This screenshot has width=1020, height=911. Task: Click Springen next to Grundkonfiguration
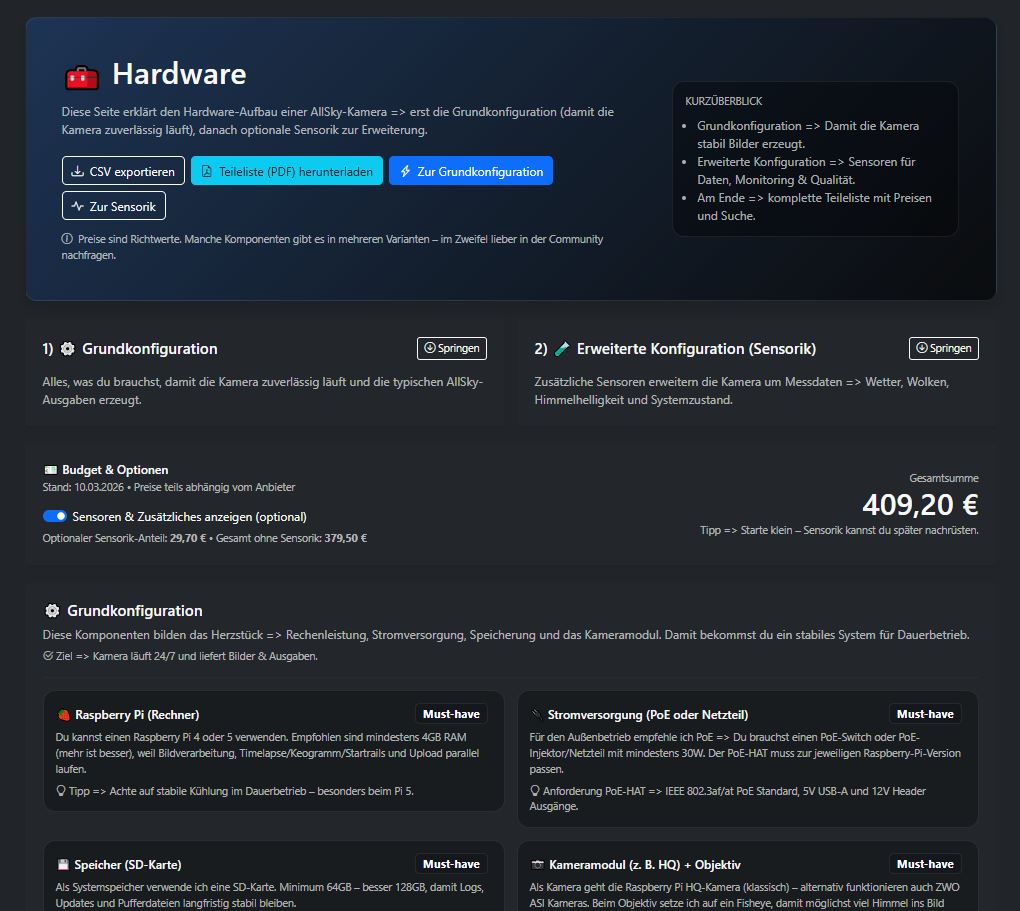[x=452, y=348]
